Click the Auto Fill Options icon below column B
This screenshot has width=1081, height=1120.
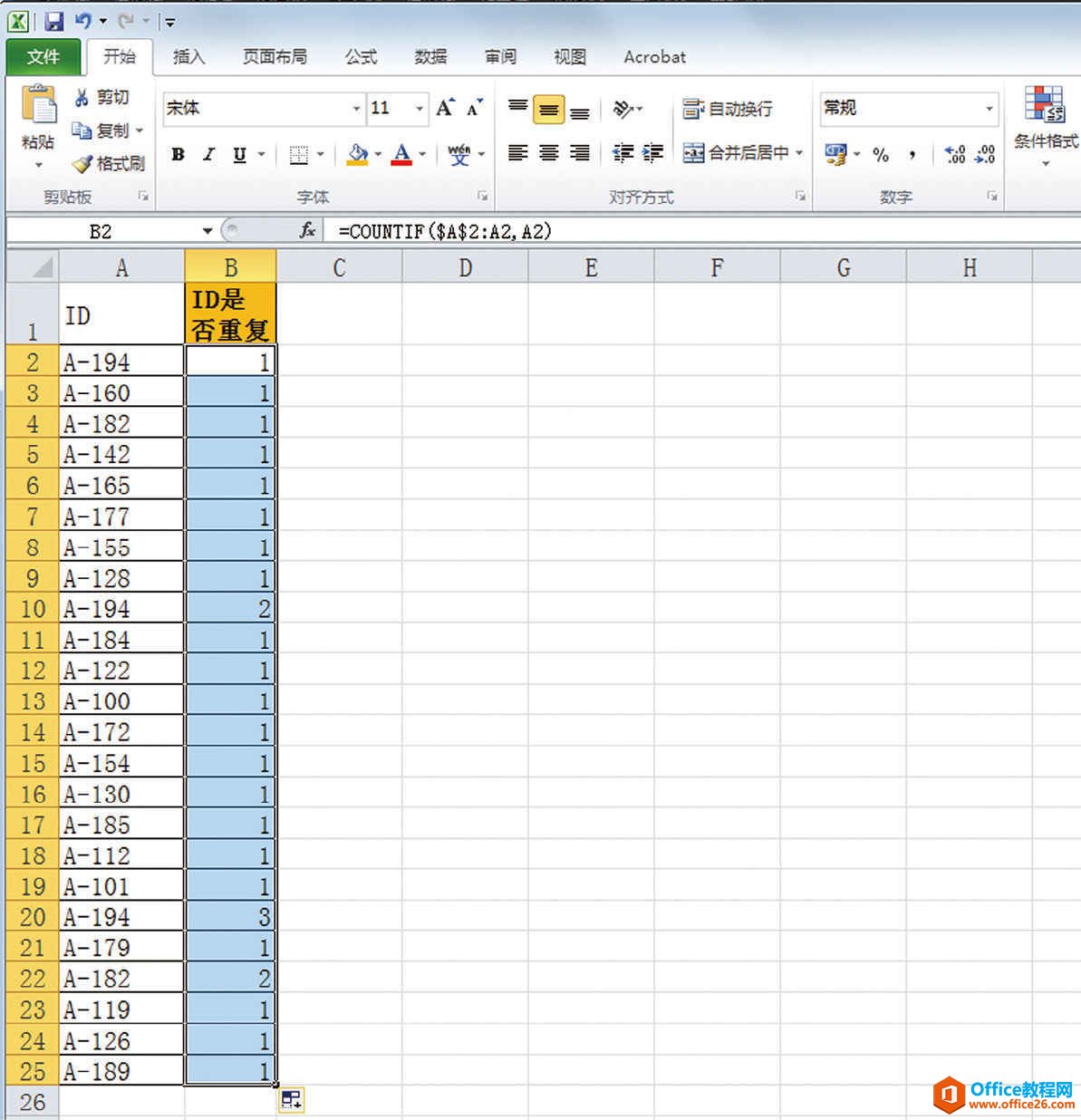[x=291, y=1099]
